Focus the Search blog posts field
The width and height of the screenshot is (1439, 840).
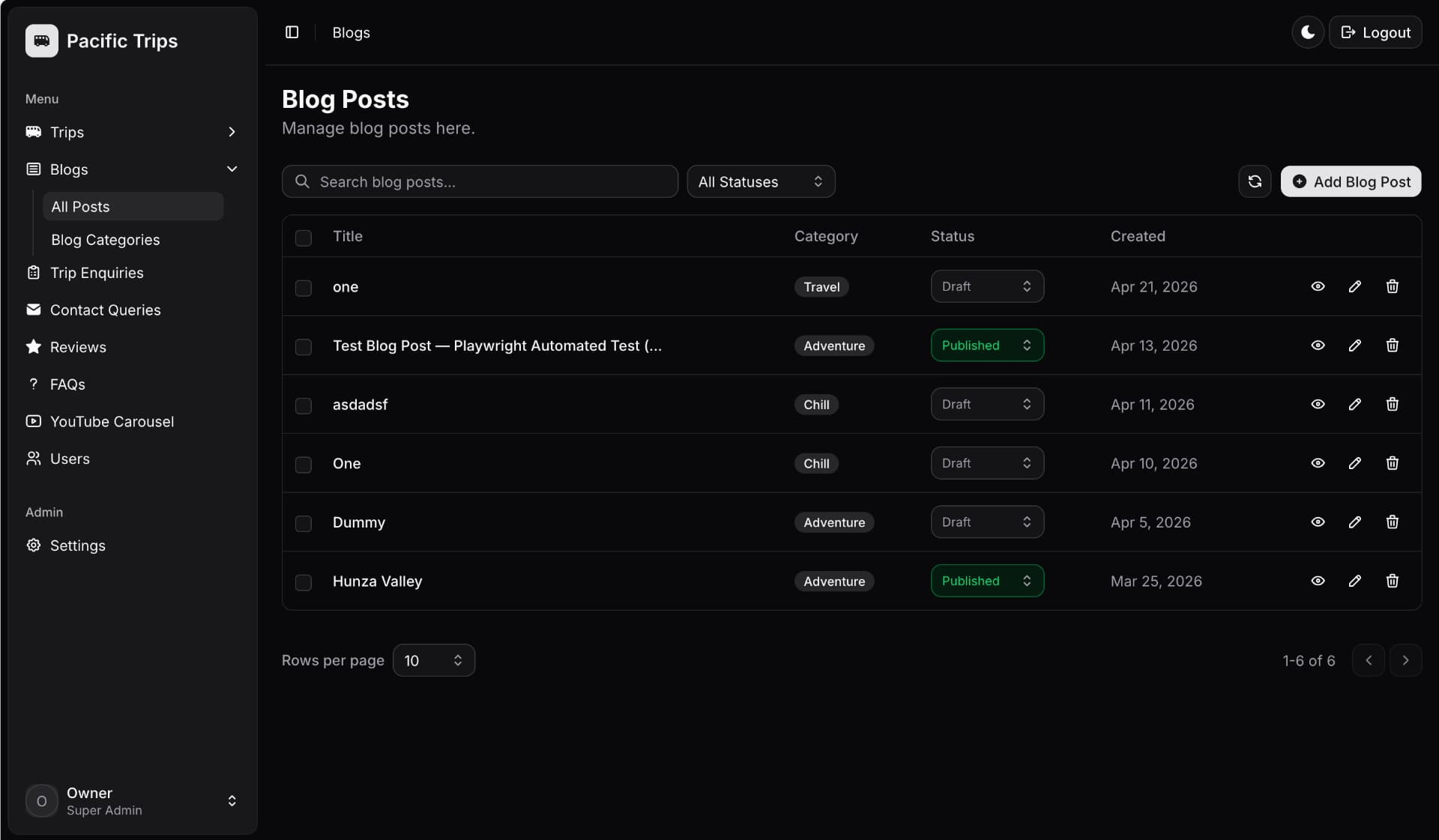coord(480,181)
